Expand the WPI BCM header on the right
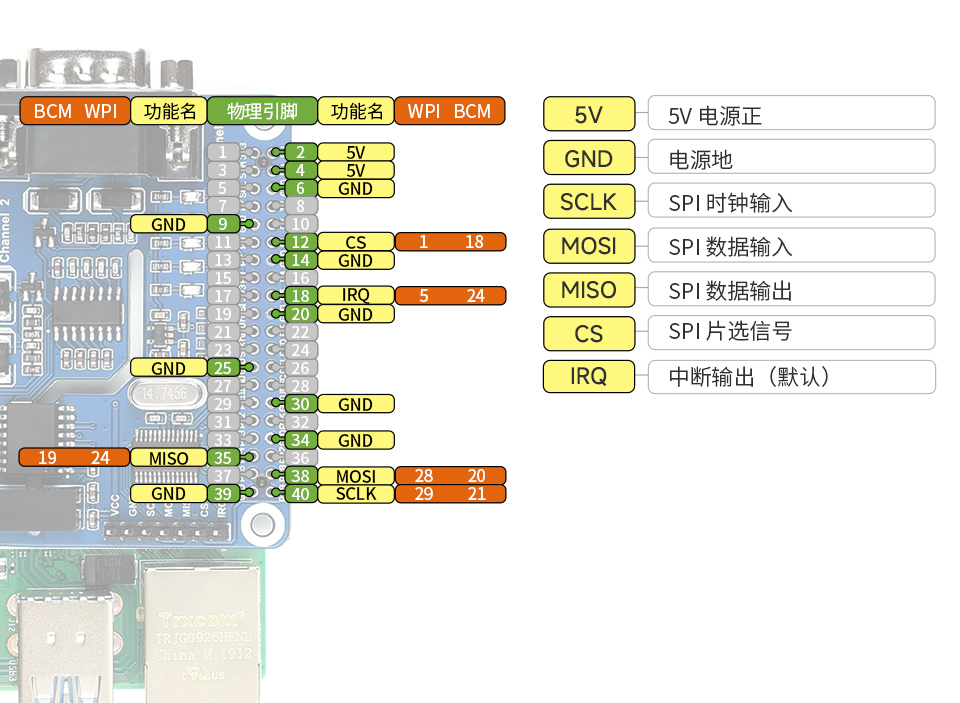Viewport: 960px width, 703px height. coord(450,111)
